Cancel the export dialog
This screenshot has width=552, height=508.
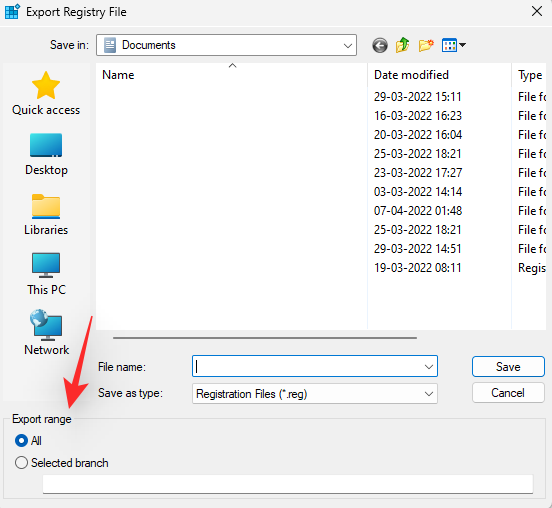click(x=508, y=393)
